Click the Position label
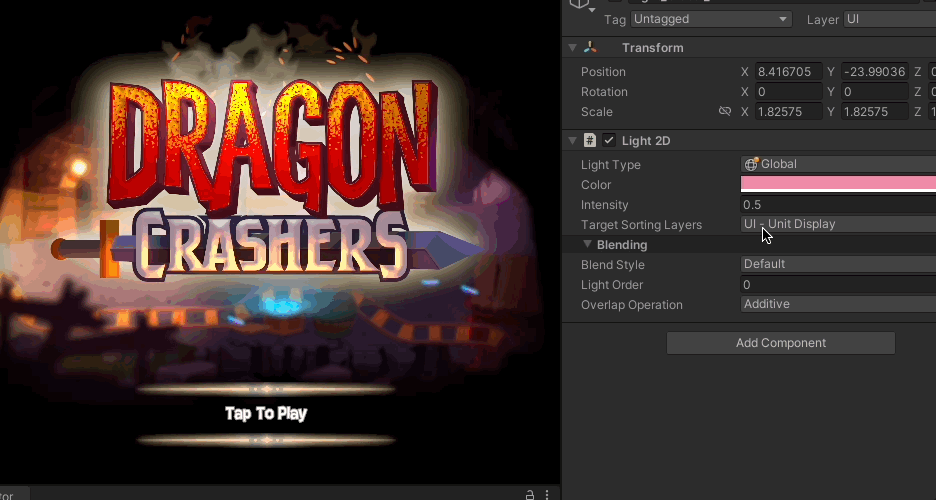Screen dimensions: 936x500 click(603, 72)
